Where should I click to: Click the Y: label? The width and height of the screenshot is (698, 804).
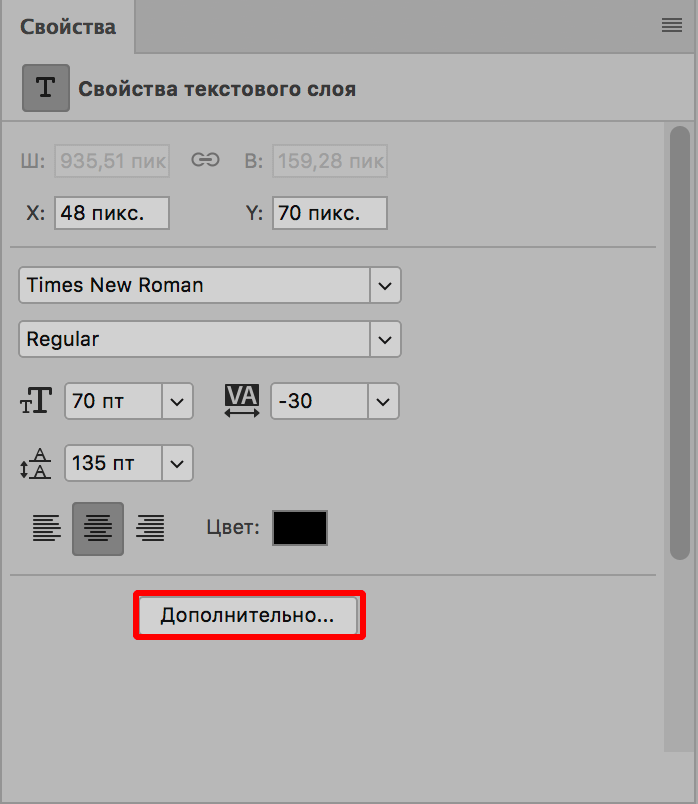tap(254, 213)
